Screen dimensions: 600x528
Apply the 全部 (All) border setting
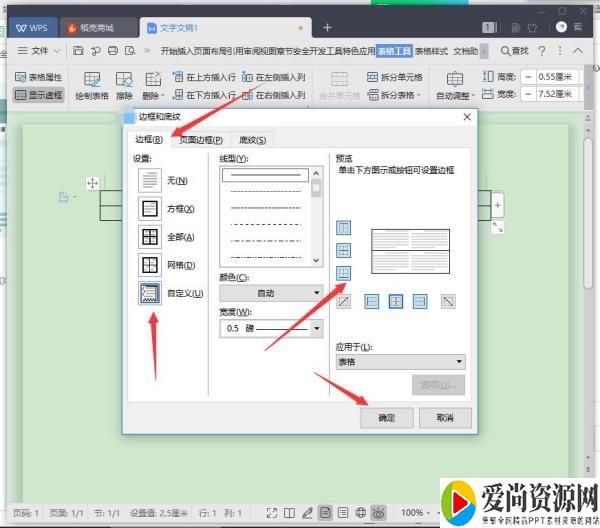click(x=149, y=237)
